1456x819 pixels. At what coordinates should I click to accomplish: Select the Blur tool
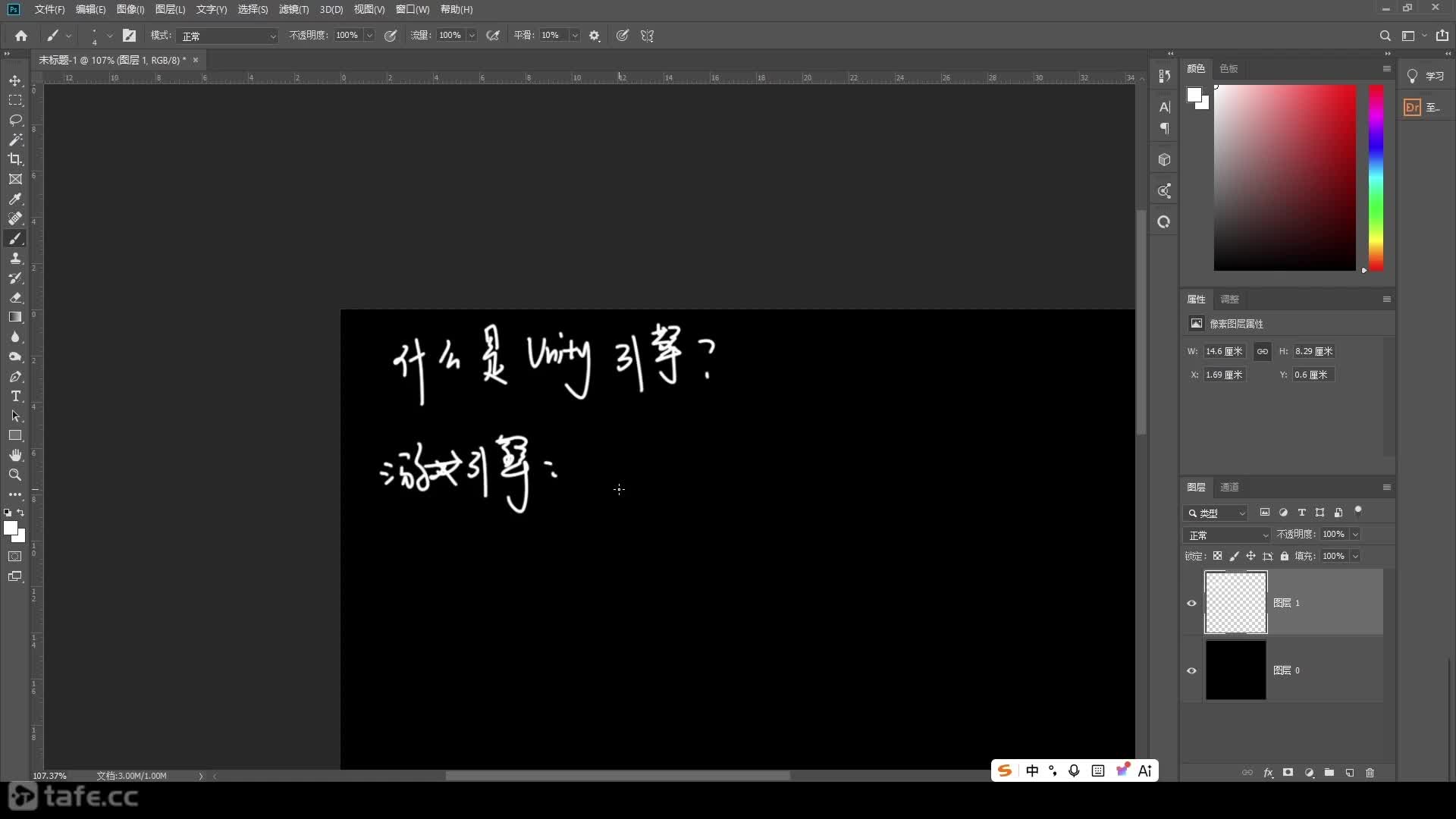[15, 337]
